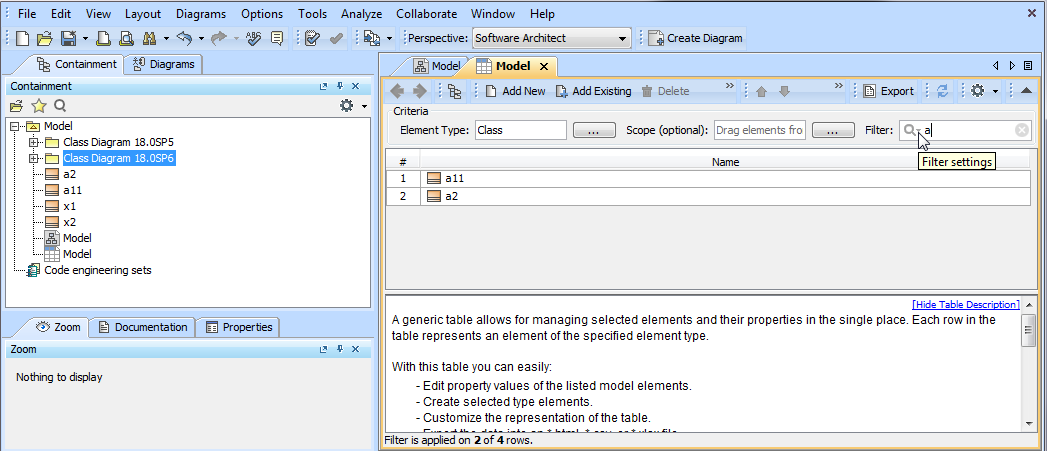Click the Save project floppy icon
The width and height of the screenshot is (1047, 451).
coord(68,38)
